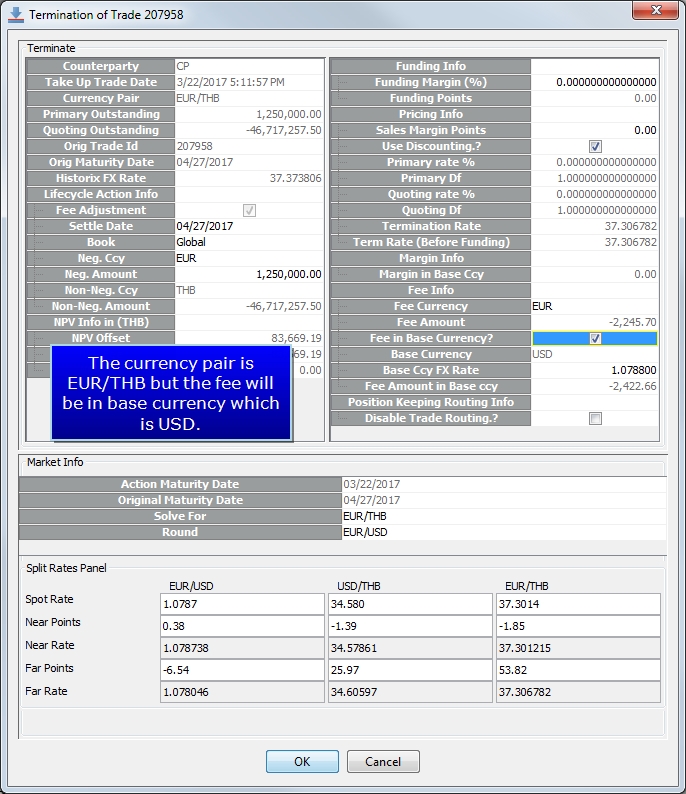This screenshot has height=794, width=686.
Task: Click the Quoting rate % value
Action: pyautogui.click(x=595, y=194)
